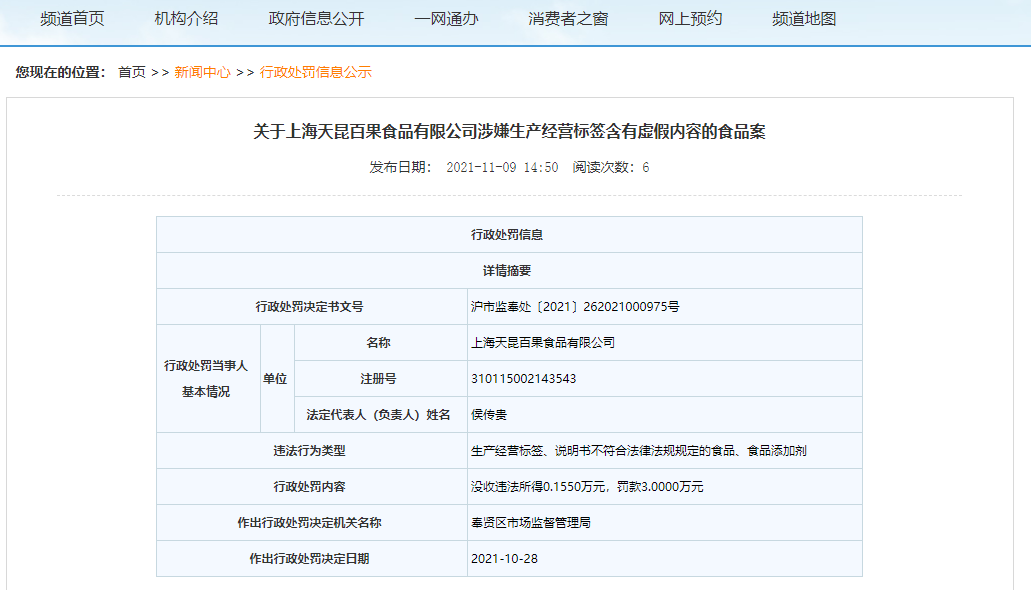Follow the 新闻中心 breadcrumb link
This screenshot has height=590, width=1031.
tap(203, 72)
